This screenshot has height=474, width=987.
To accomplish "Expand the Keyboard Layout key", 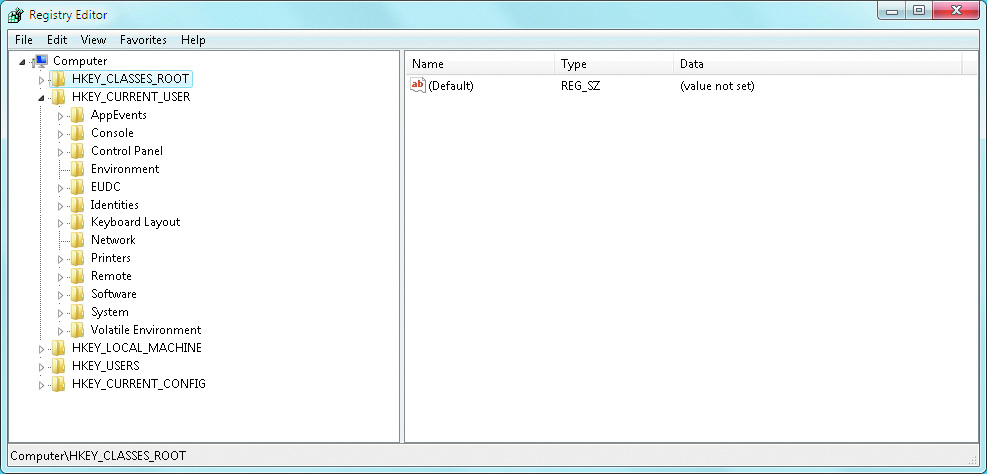I will [x=60, y=223].
